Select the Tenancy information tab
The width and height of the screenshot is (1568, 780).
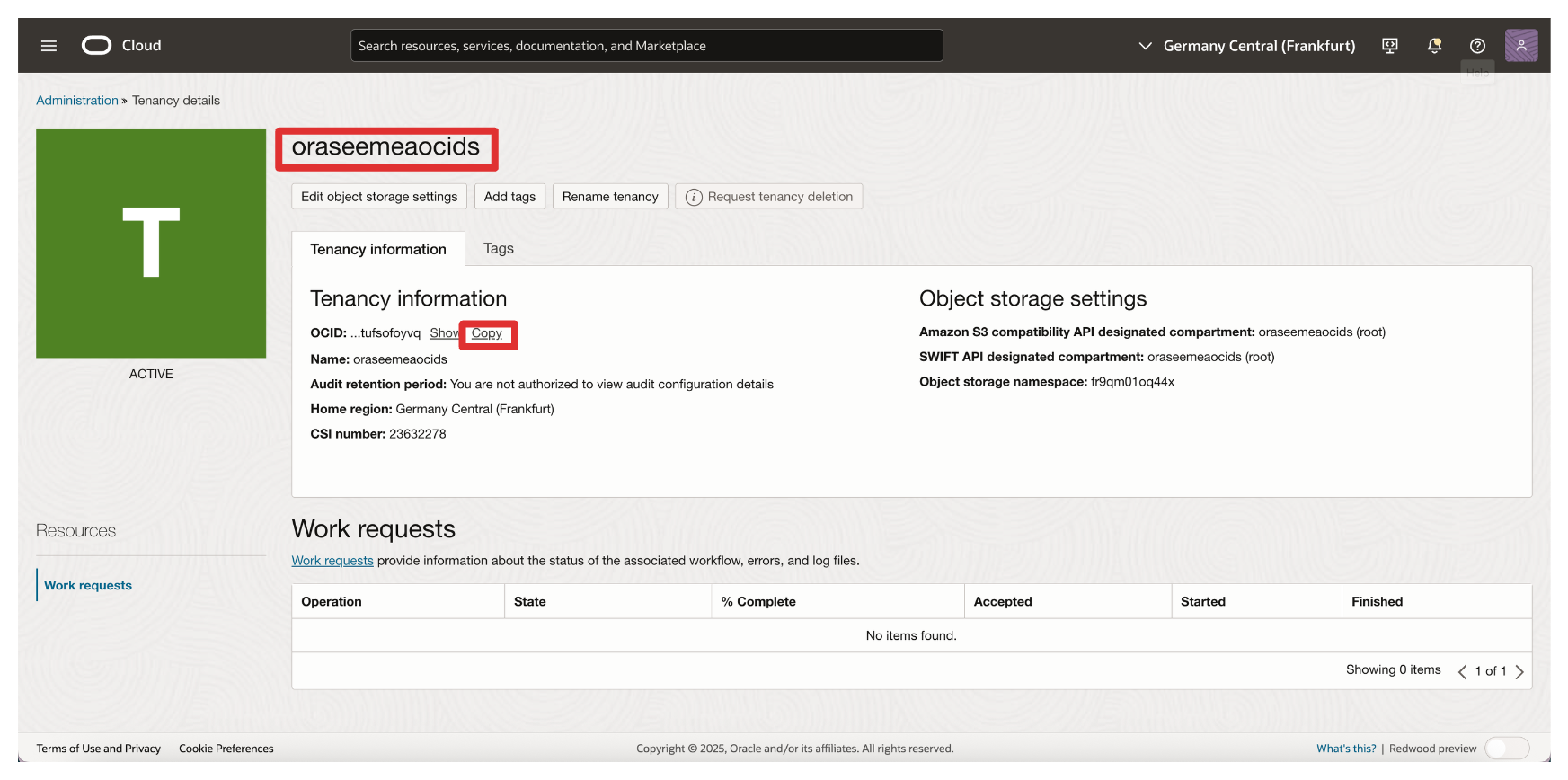(377, 249)
